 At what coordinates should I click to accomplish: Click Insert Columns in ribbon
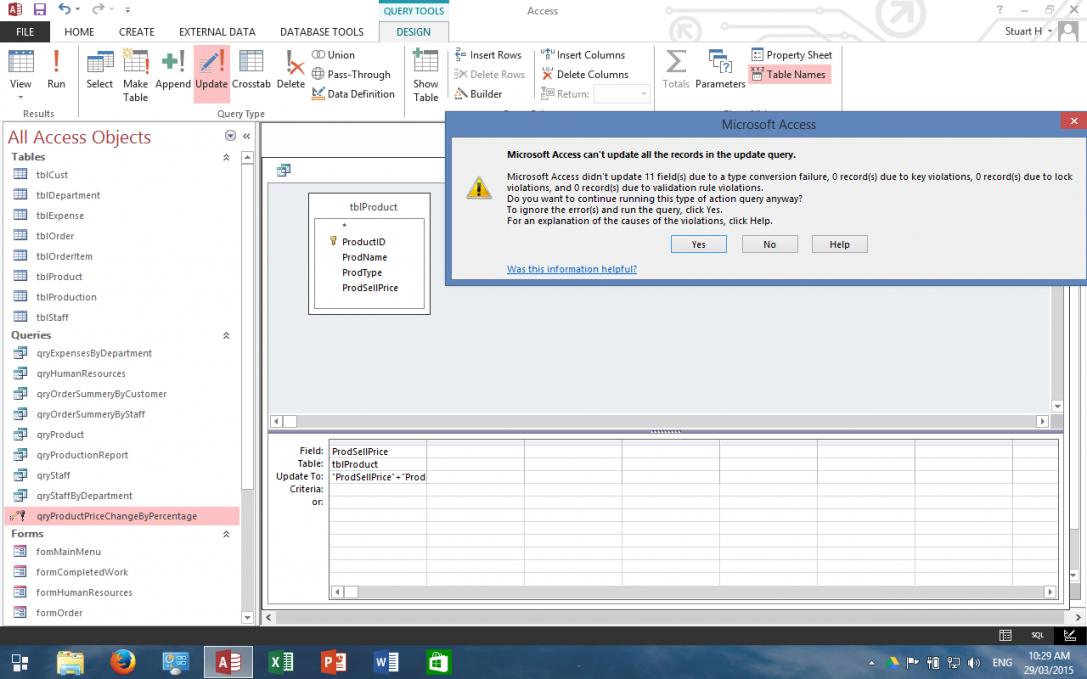click(583, 55)
